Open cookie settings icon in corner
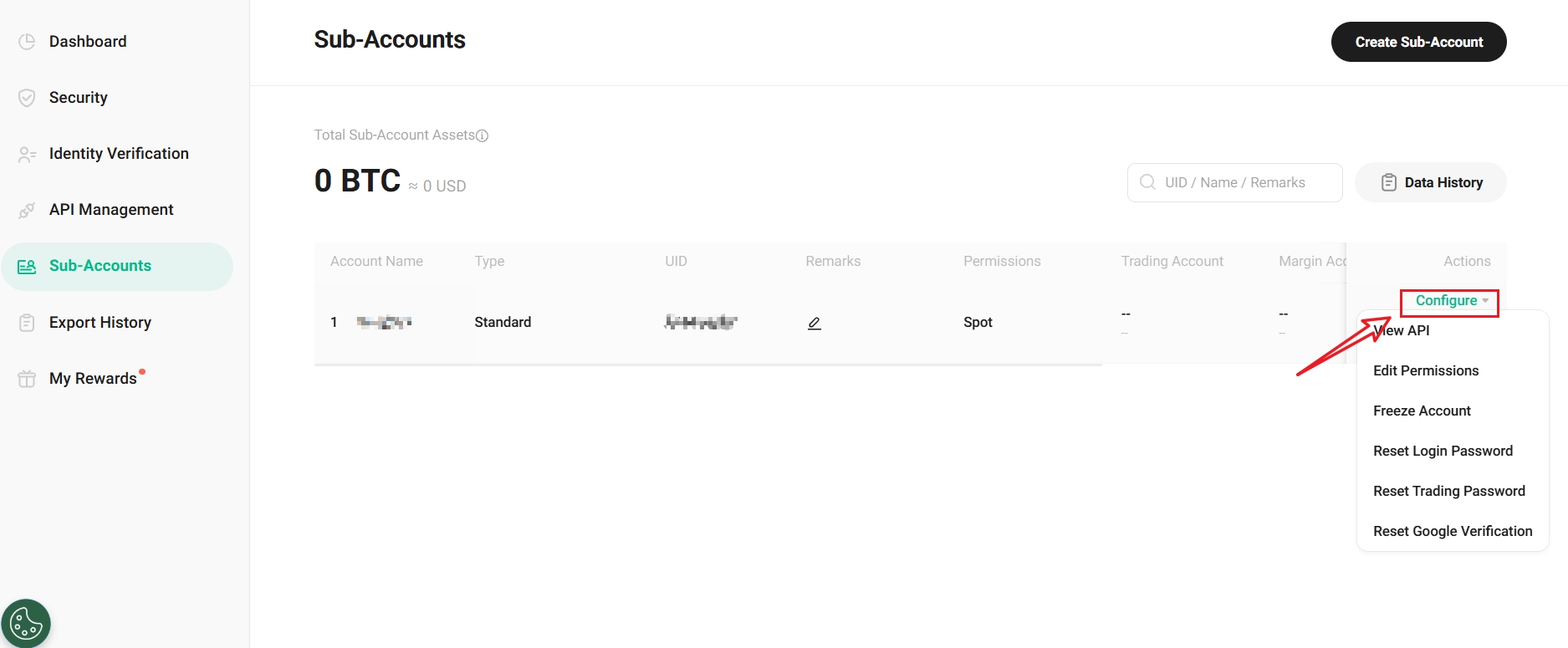Image resolution: width=1568 pixels, height=648 pixels. click(26, 623)
